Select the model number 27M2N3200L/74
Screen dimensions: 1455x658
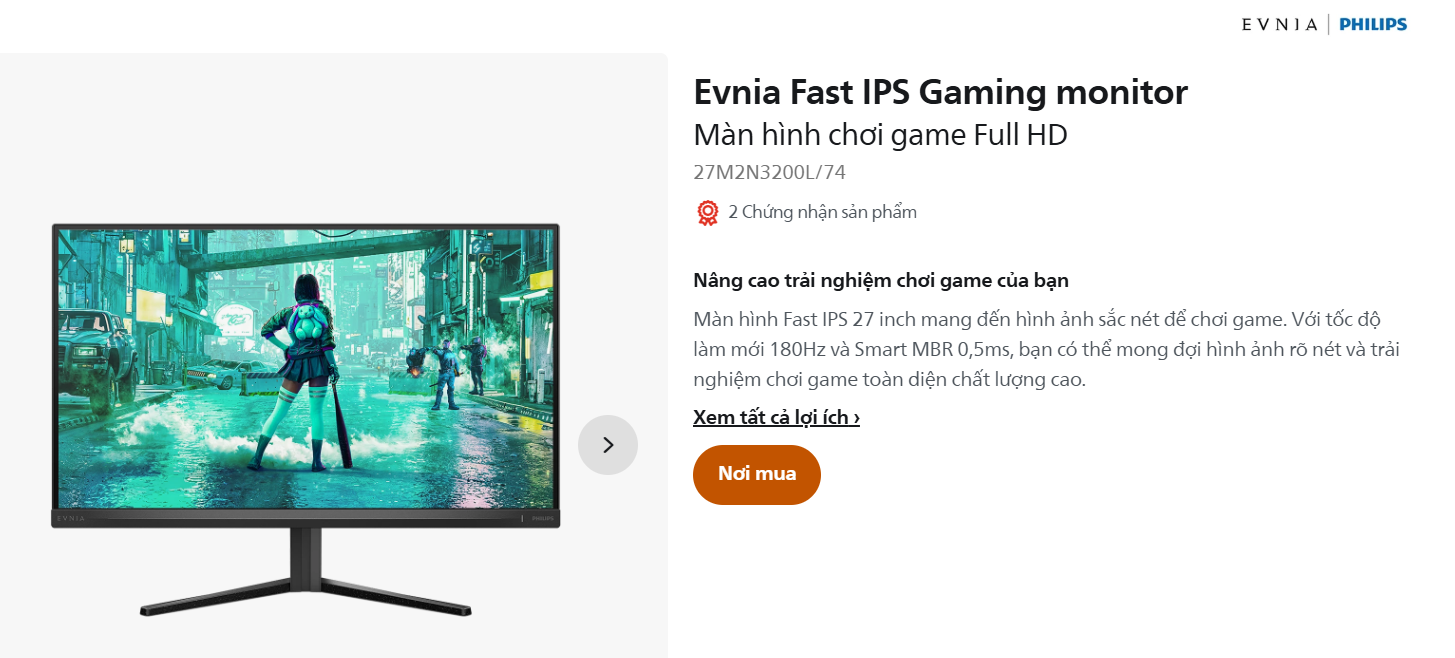[769, 172]
